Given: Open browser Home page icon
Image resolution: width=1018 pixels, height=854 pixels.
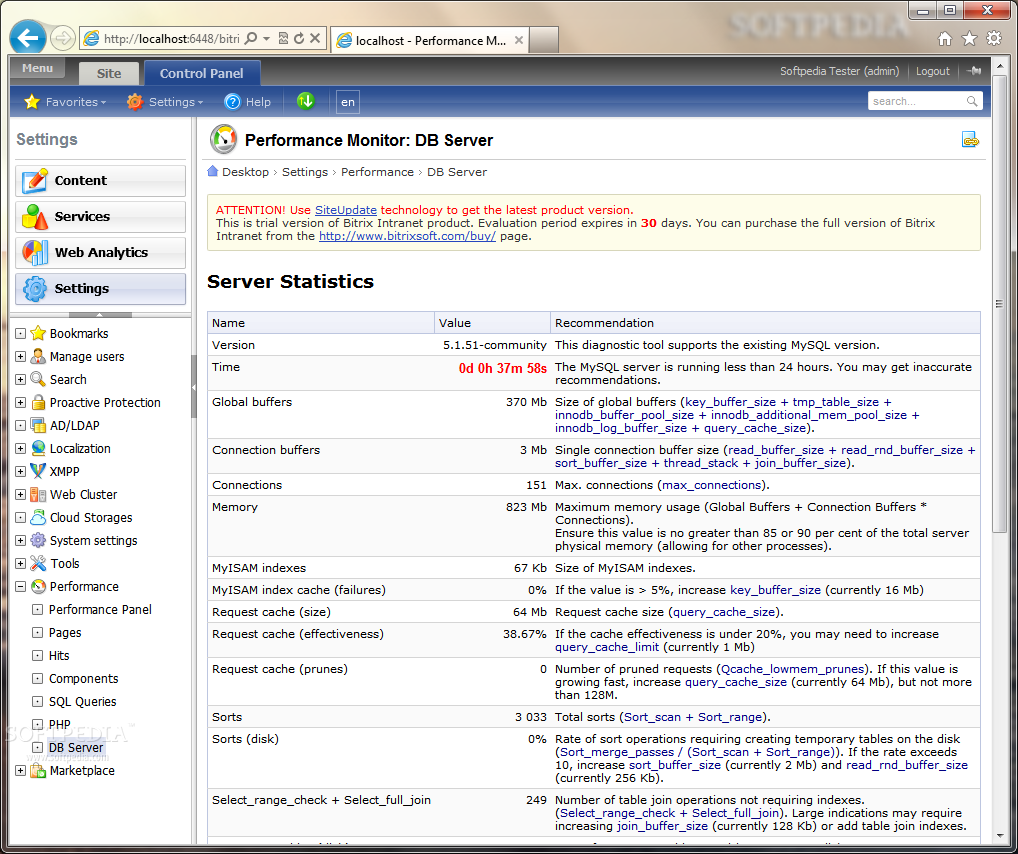Looking at the screenshot, I should coord(945,39).
